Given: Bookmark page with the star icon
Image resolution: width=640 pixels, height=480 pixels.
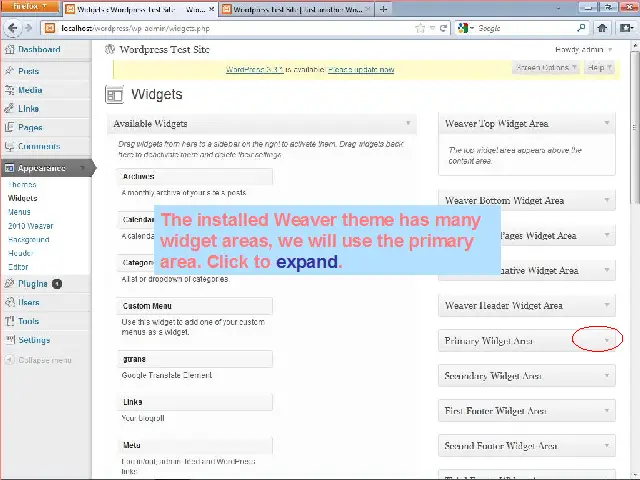Looking at the screenshot, I should tap(420, 28).
